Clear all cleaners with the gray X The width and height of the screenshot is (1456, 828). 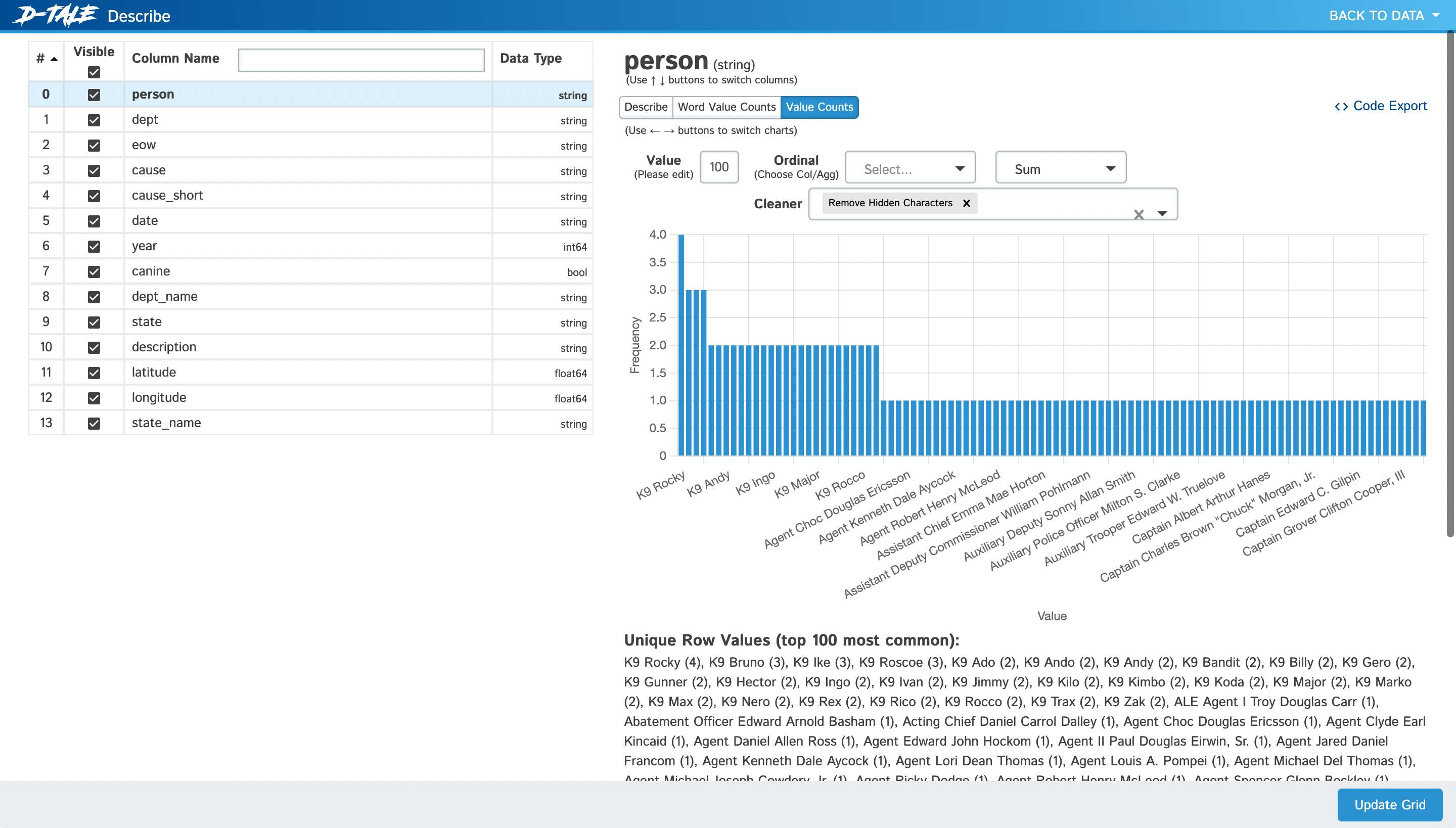1139,214
